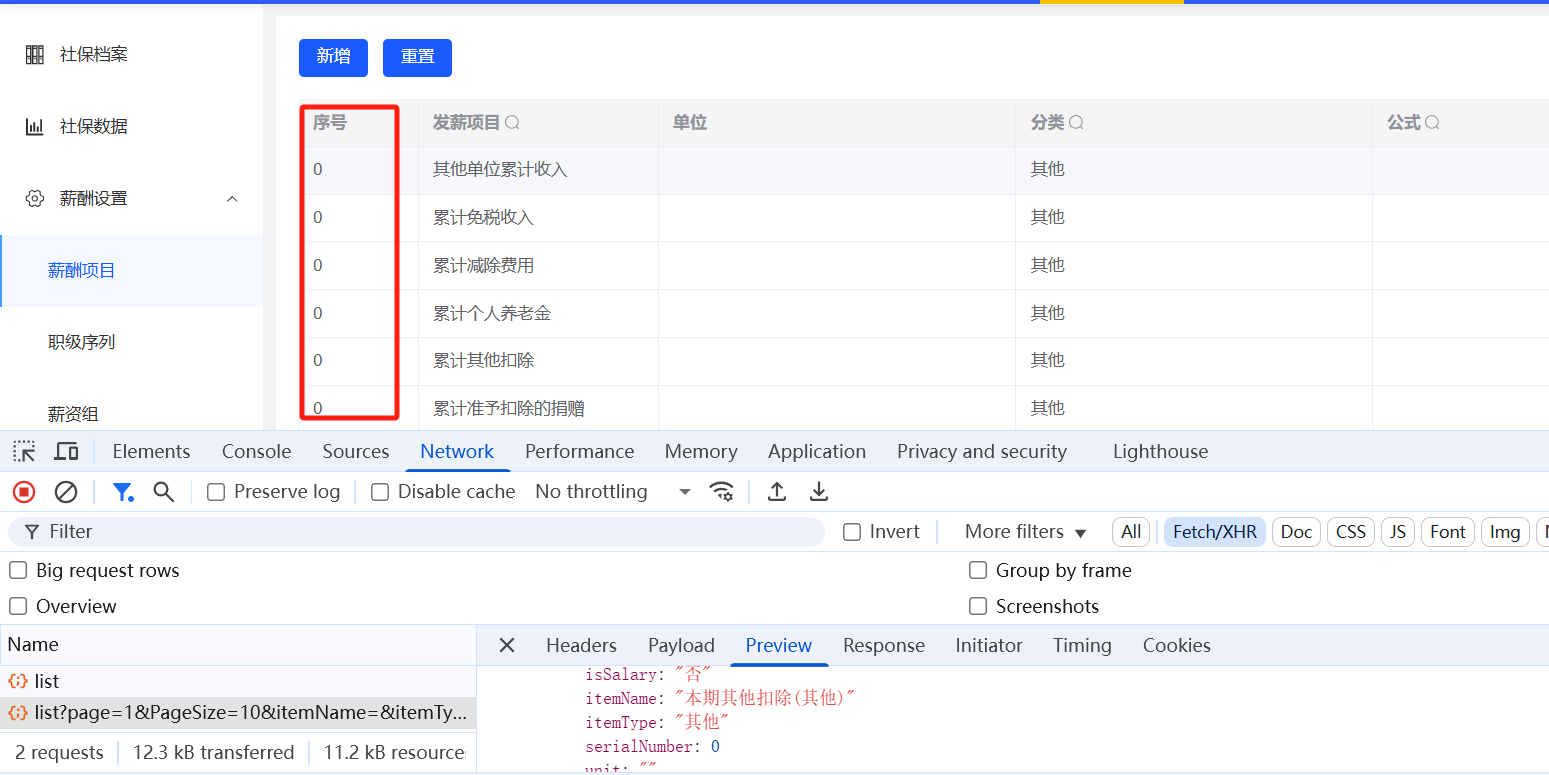Click the inspect element picker icon
Image resolution: width=1549 pixels, height=775 pixels.
pos(24,451)
